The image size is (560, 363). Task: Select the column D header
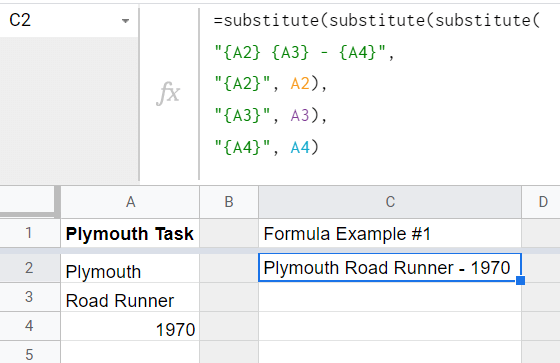[541, 202]
